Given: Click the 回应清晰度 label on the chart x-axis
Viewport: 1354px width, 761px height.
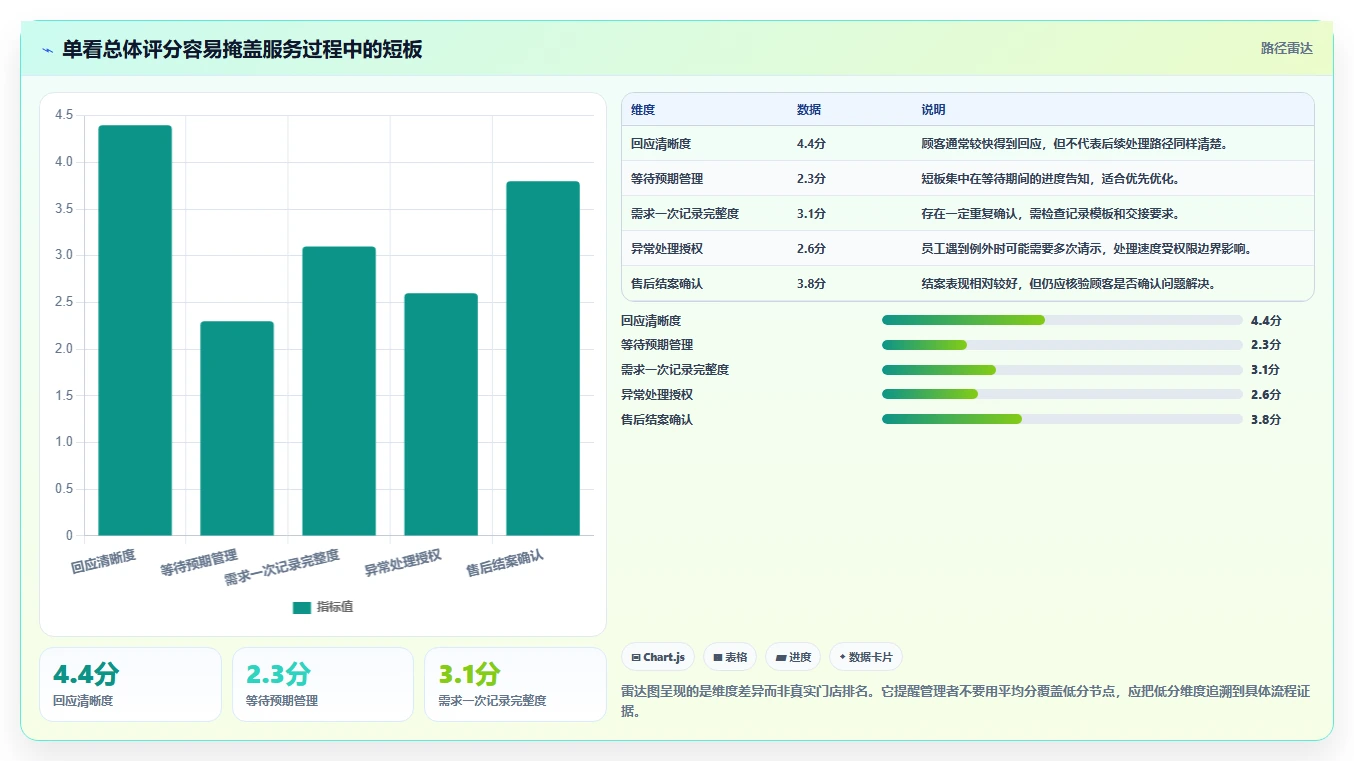Looking at the screenshot, I should (x=104, y=561).
